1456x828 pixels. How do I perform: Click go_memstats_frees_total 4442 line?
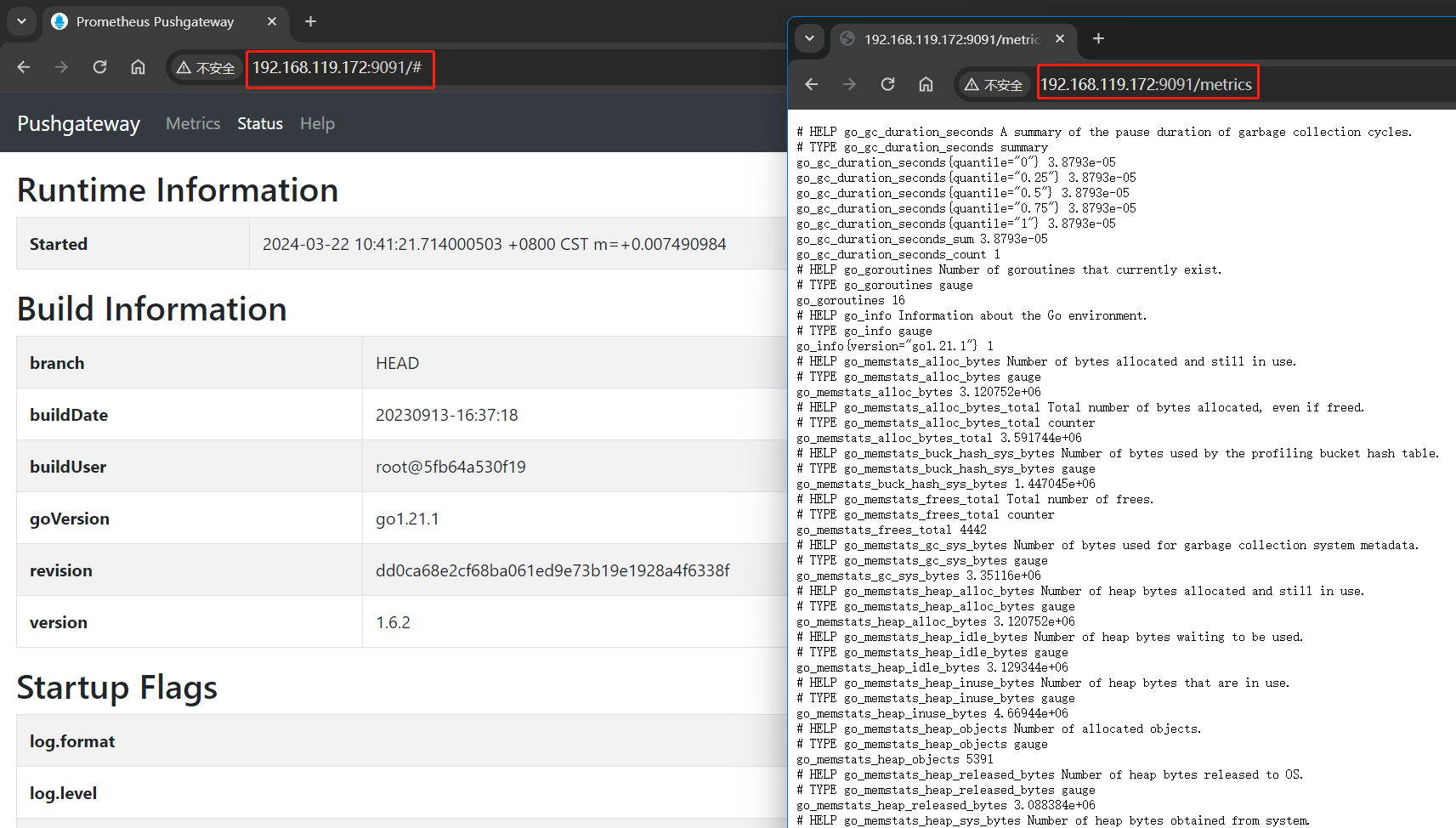click(891, 530)
